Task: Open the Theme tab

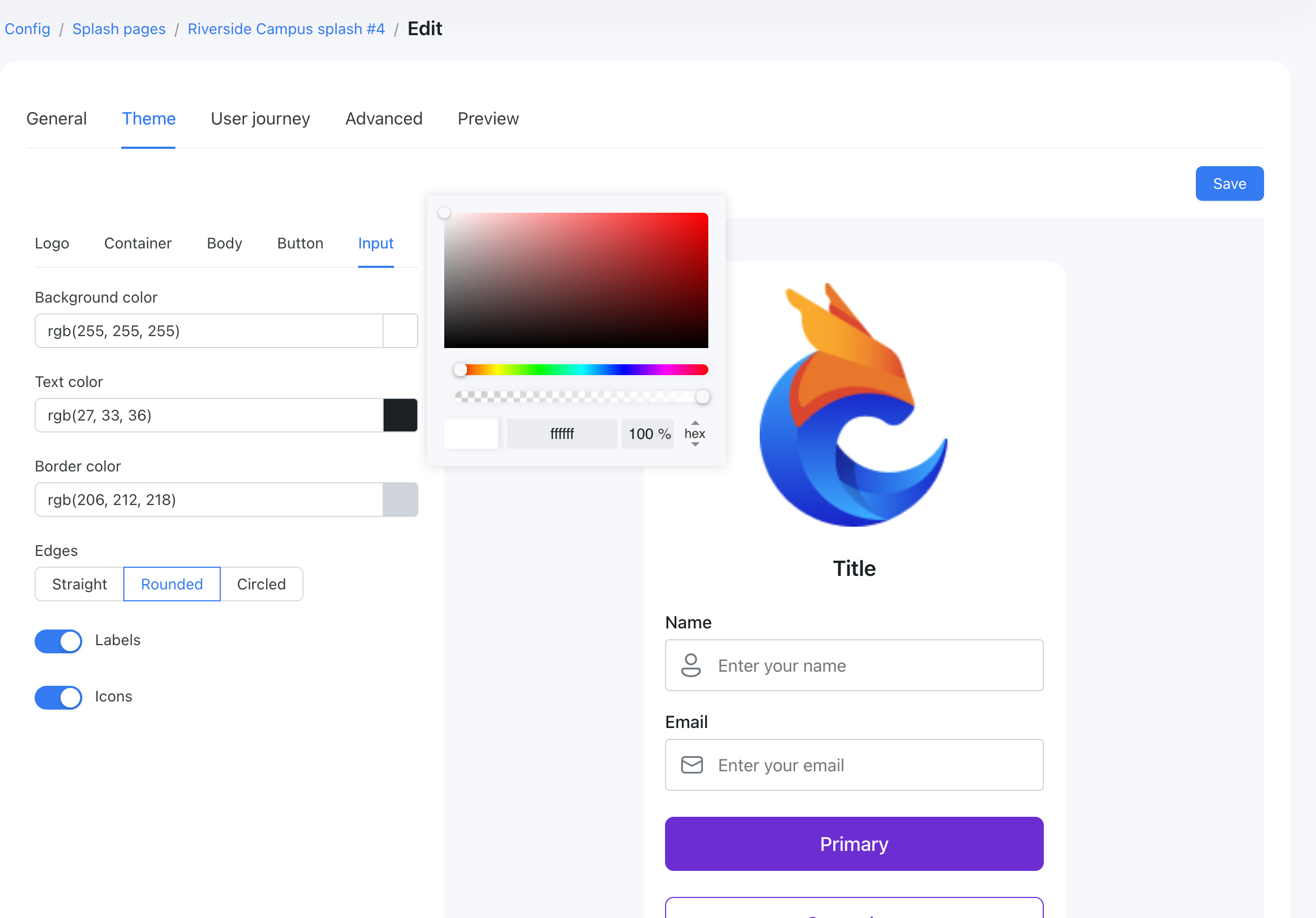Action: tap(148, 119)
